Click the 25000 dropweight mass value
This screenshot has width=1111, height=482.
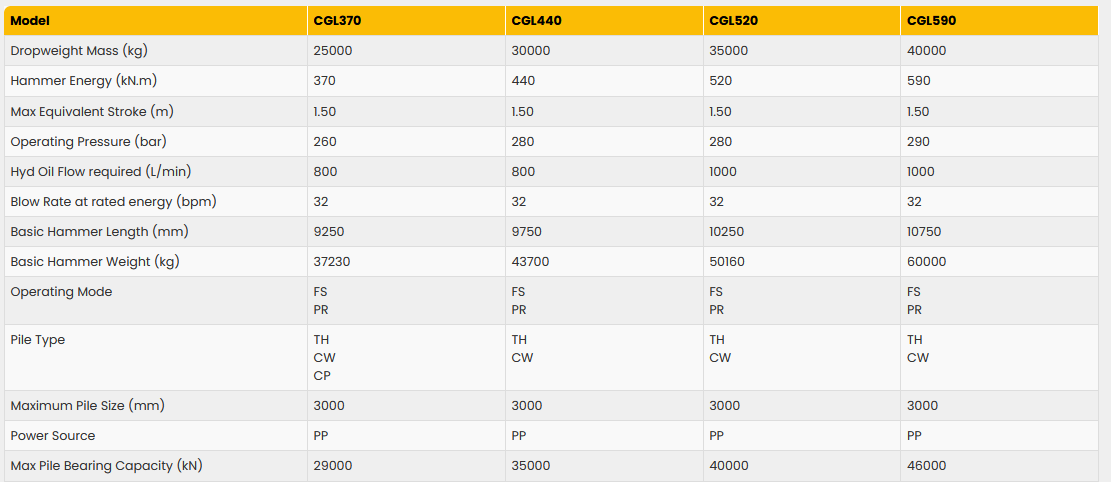333,51
